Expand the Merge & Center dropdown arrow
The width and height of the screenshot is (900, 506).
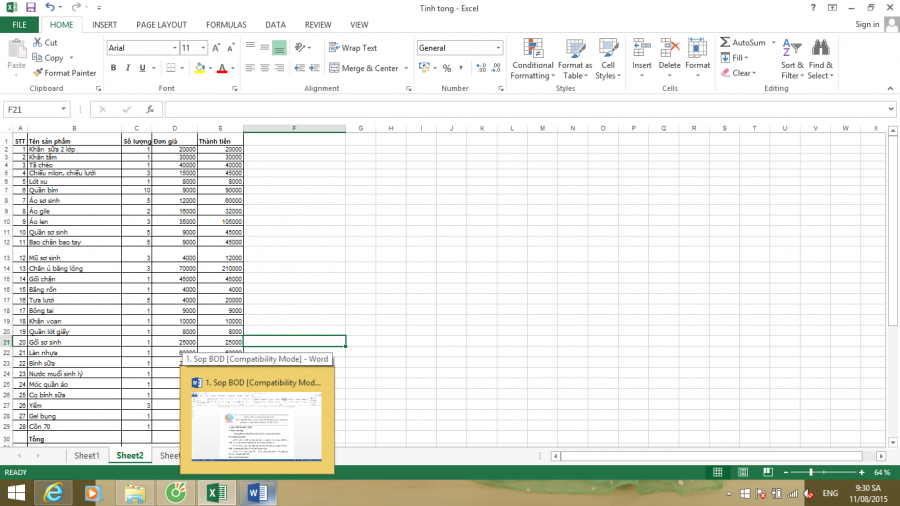pyautogui.click(x=405, y=68)
